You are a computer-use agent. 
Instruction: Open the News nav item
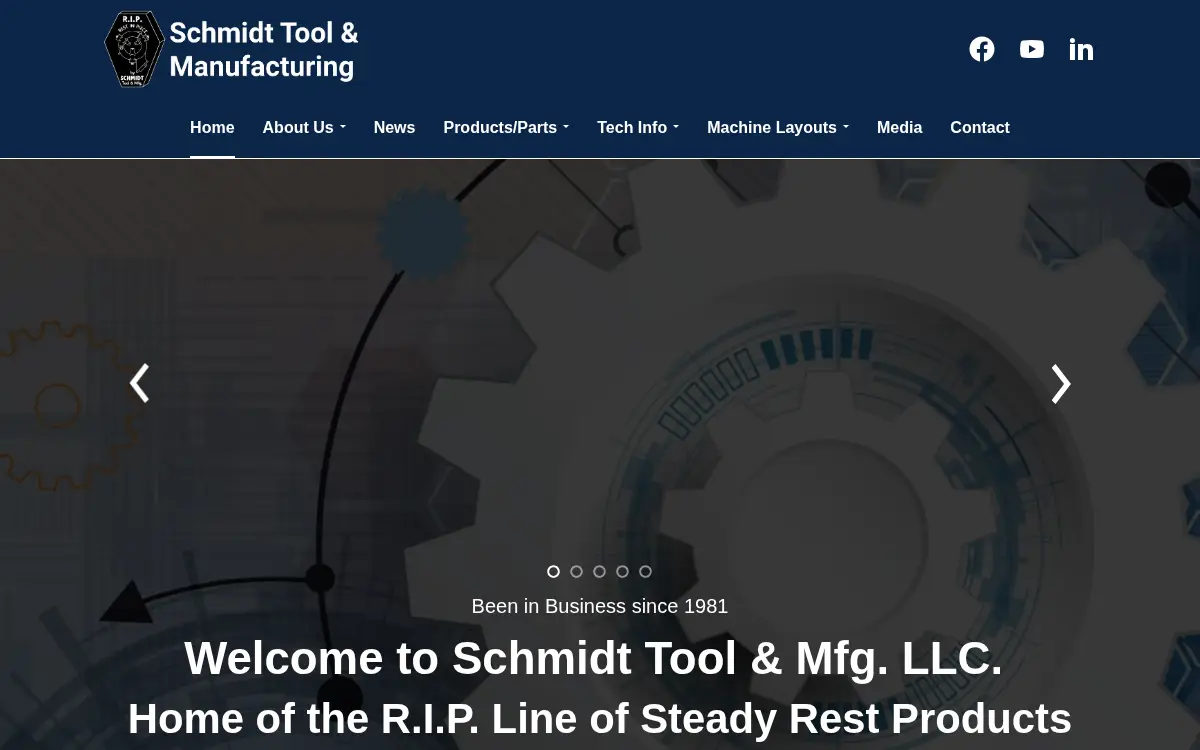(394, 127)
